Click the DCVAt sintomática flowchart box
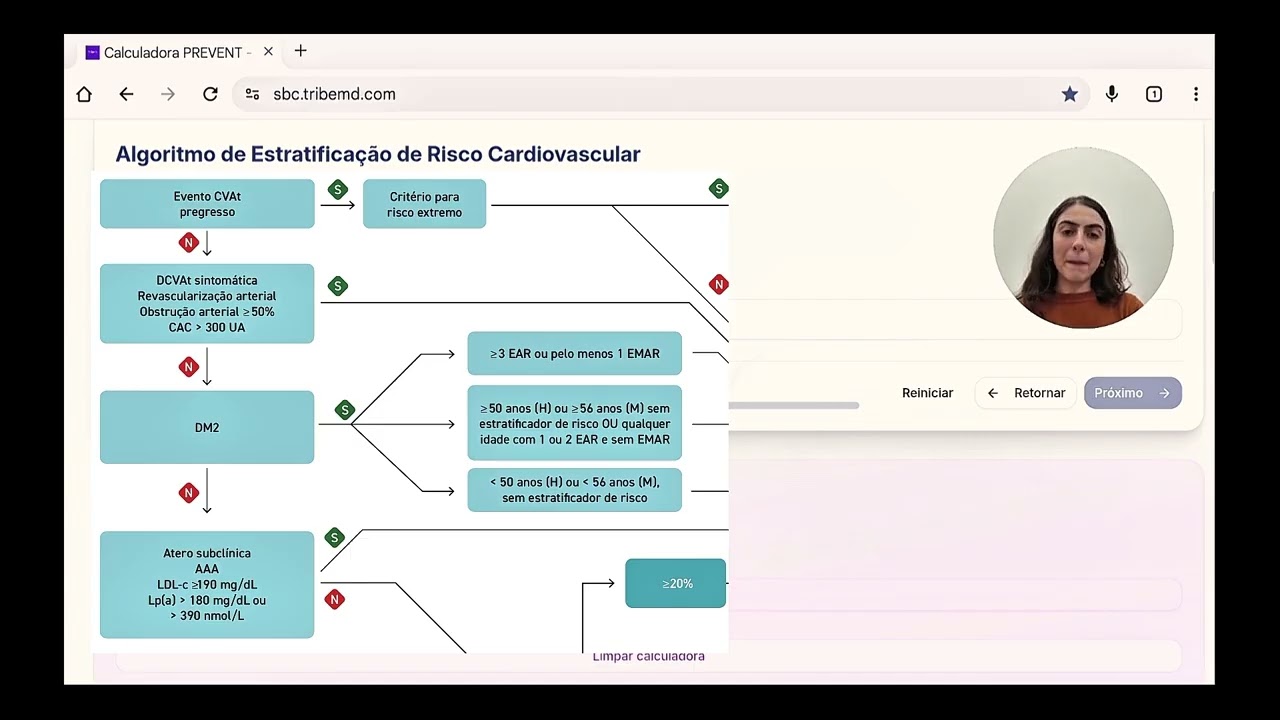The height and width of the screenshot is (720, 1280). (207, 304)
